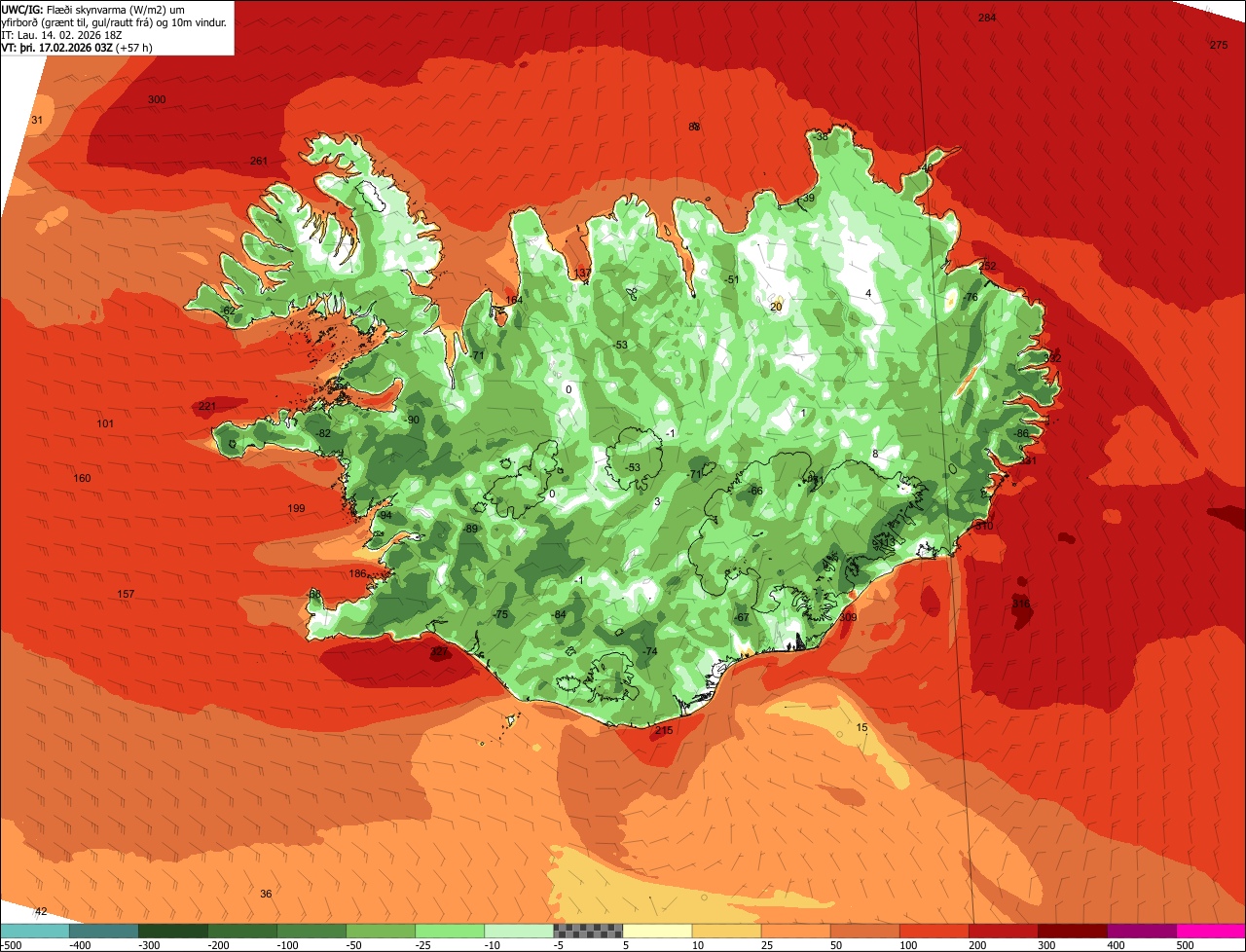Click the land value '-66' on northern Vatnajökull
The height and width of the screenshot is (952, 1246).
(x=754, y=491)
